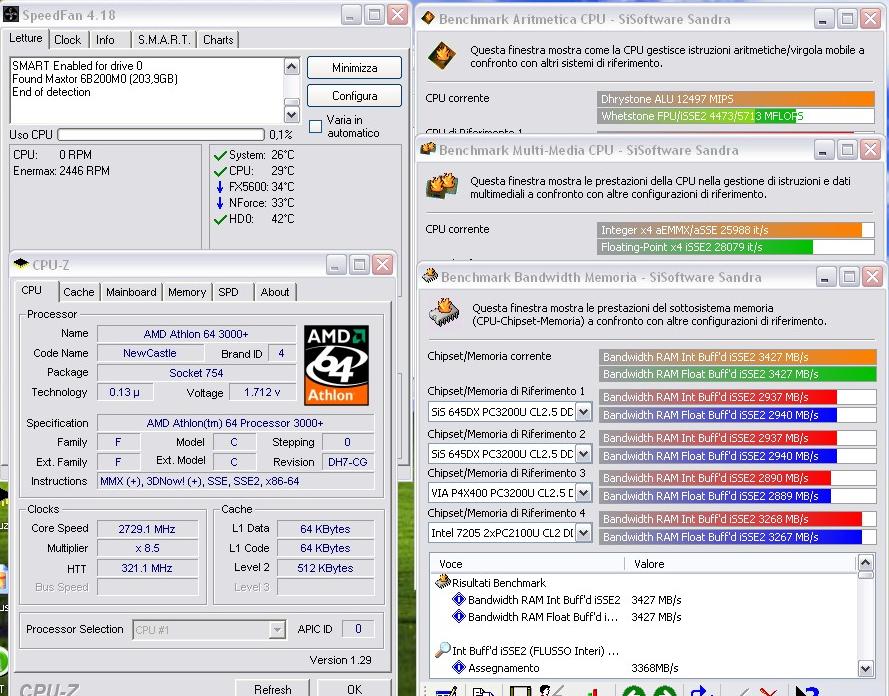This screenshot has width=889, height=696.
Task: Open the S.M.A.R.T. tab in SpeedFan
Action: (x=164, y=40)
